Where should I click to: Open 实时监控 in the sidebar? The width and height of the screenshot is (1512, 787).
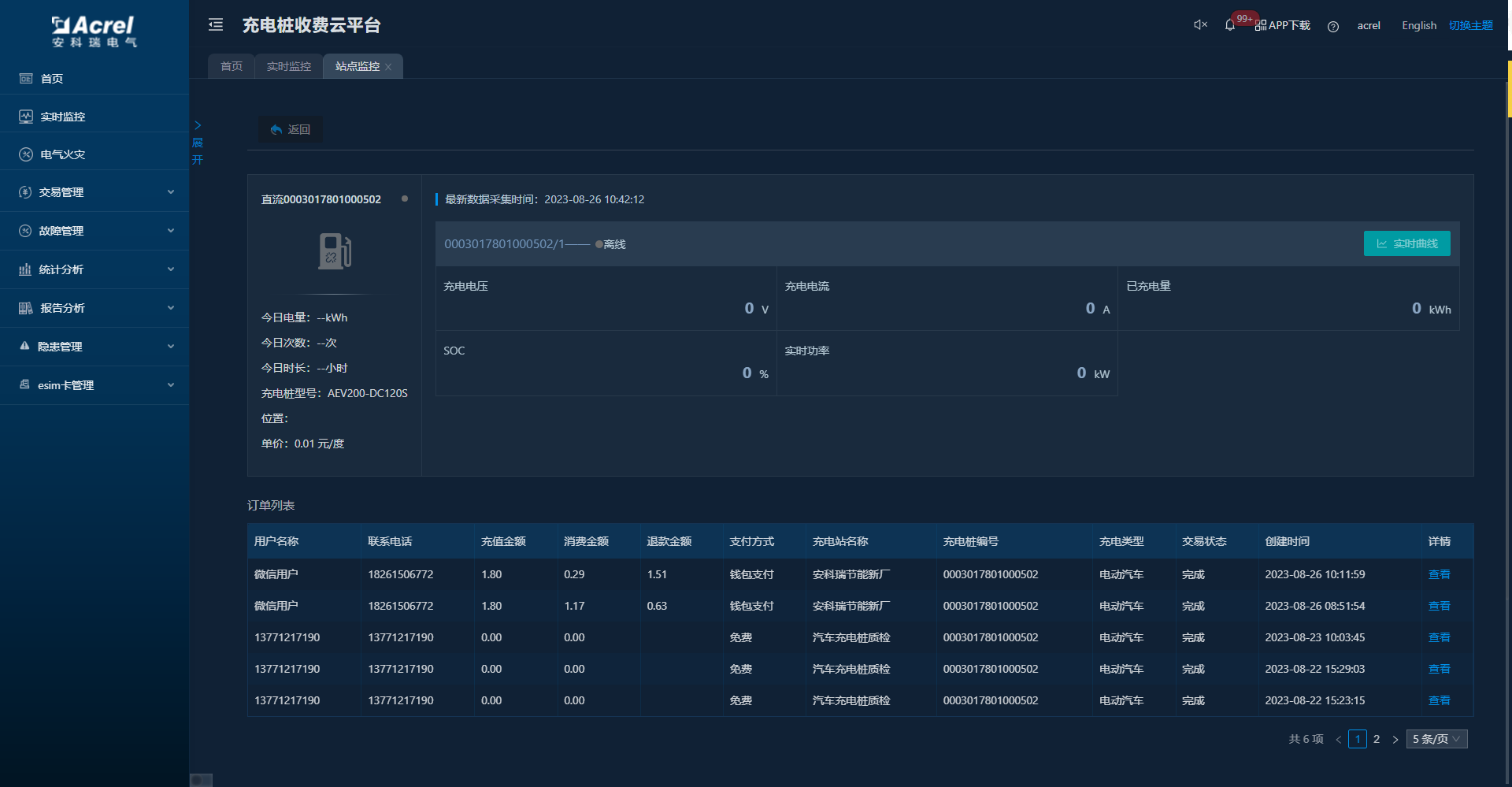click(x=63, y=117)
